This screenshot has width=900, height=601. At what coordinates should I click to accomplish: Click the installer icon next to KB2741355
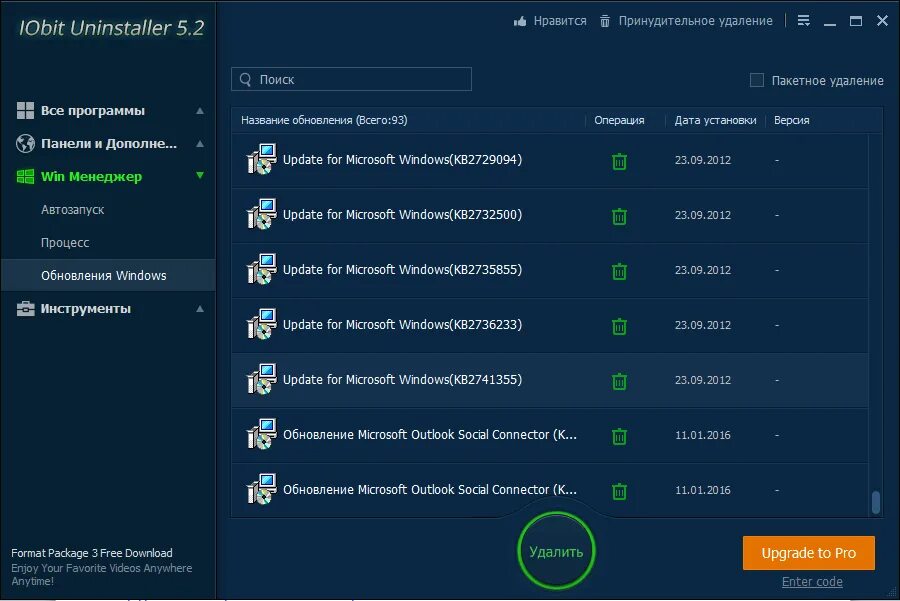point(262,379)
